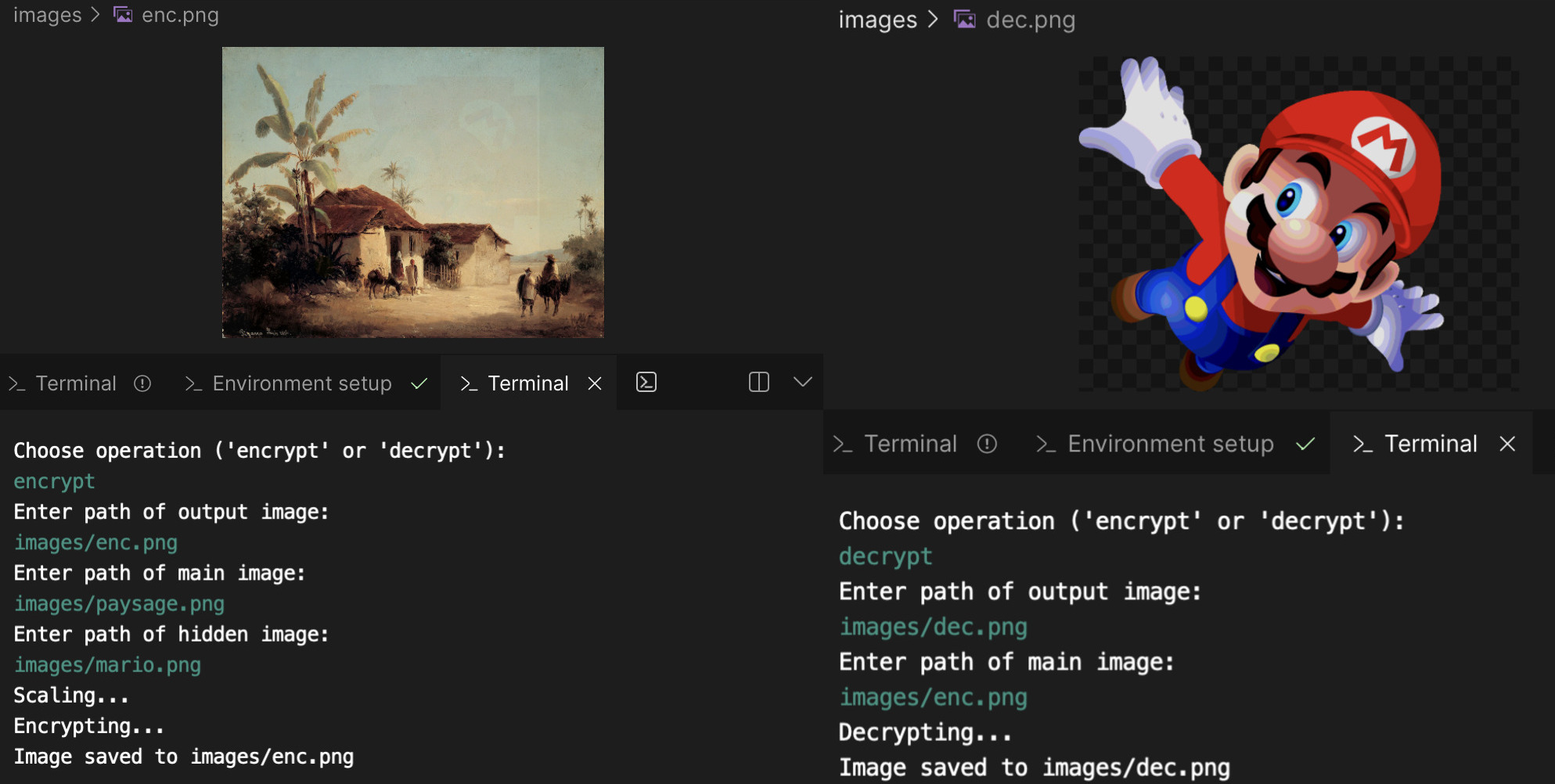Click the dec.png breadcrumb file name
Screen dimensions: 1555x784
1031,20
